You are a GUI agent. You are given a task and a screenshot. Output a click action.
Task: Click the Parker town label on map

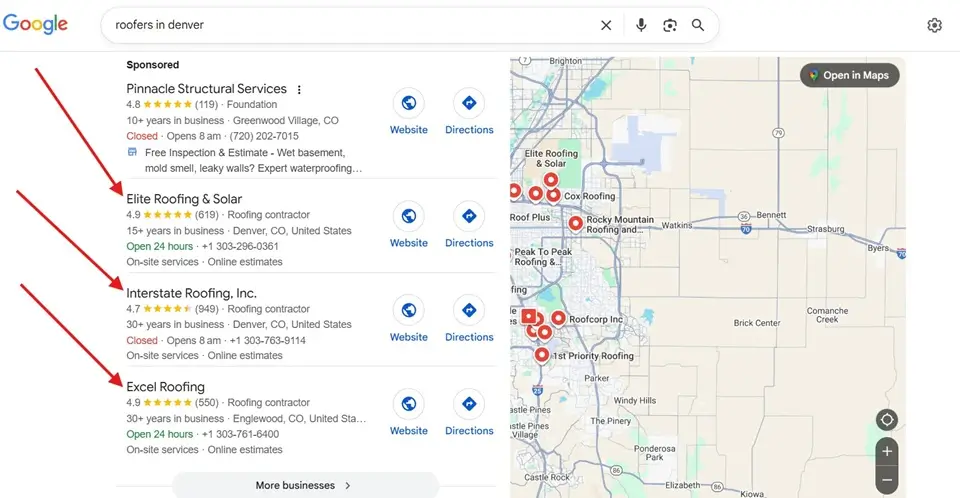coord(596,379)
